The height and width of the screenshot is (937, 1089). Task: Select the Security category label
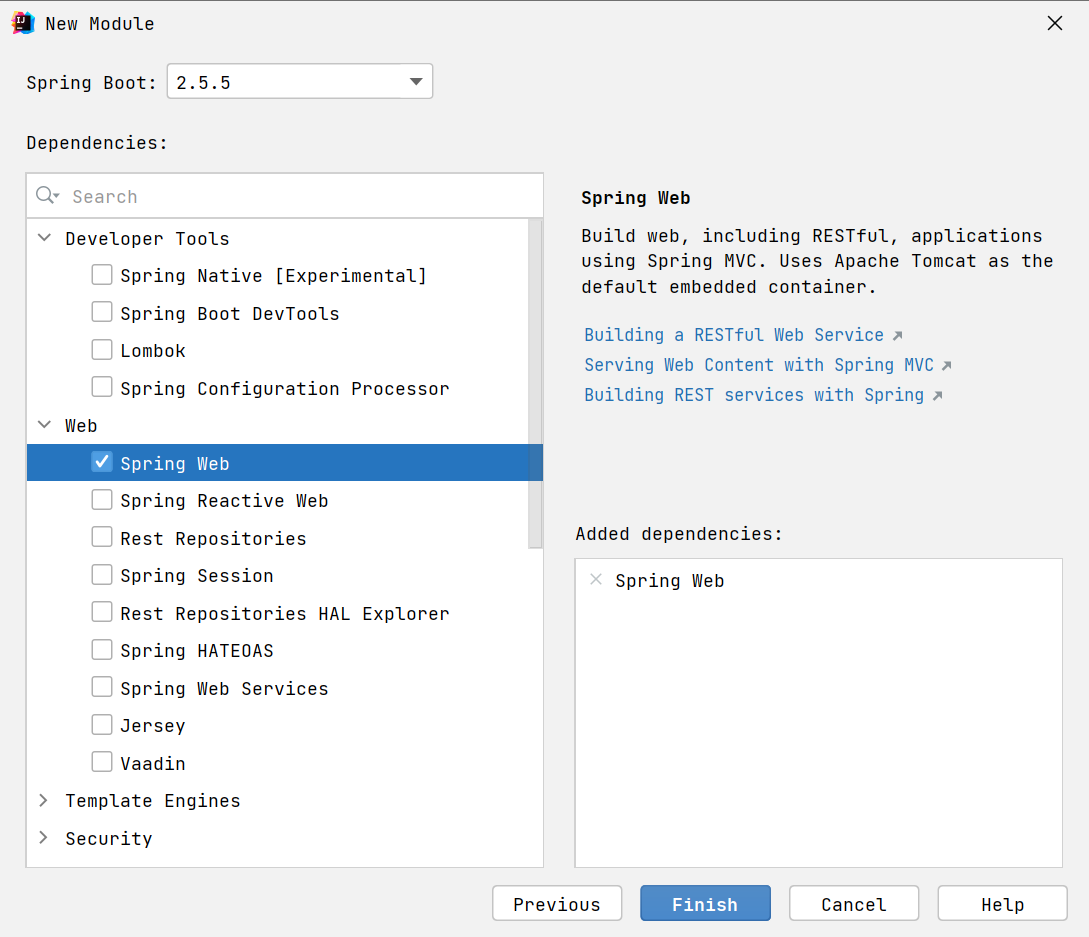pyautogui.click(x=108, y=838)
